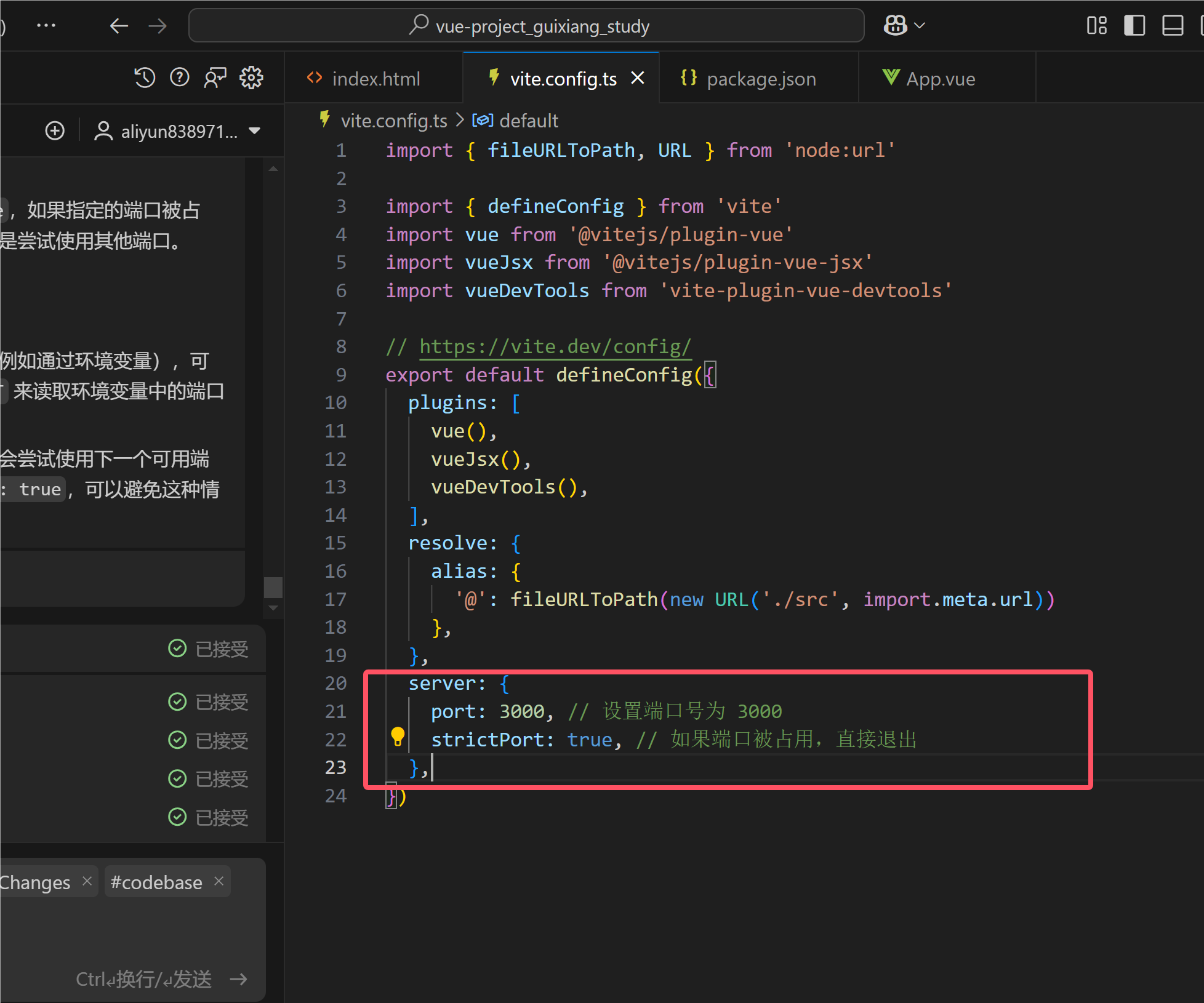Click the lightbulb quick fix icon
The image size is (1204, 1003).
point(398,735)
